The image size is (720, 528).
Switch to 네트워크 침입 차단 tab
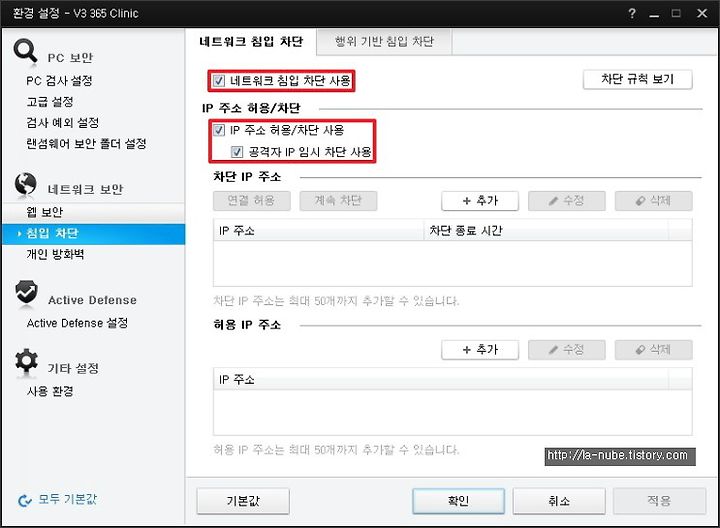[251, 42]
